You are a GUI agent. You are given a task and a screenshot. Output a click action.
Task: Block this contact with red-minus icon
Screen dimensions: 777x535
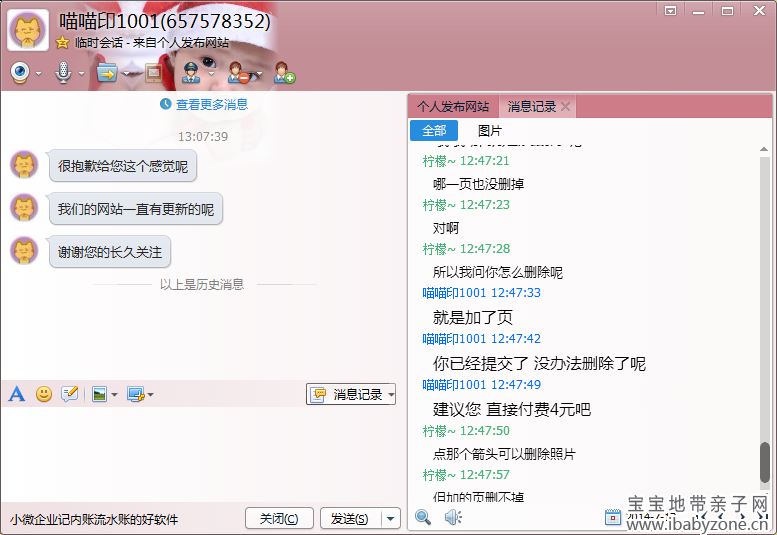[x=238, y=73]
